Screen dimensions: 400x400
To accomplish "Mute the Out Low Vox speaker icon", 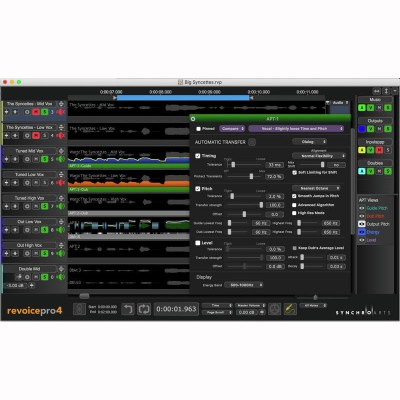I will click(60, 230).
